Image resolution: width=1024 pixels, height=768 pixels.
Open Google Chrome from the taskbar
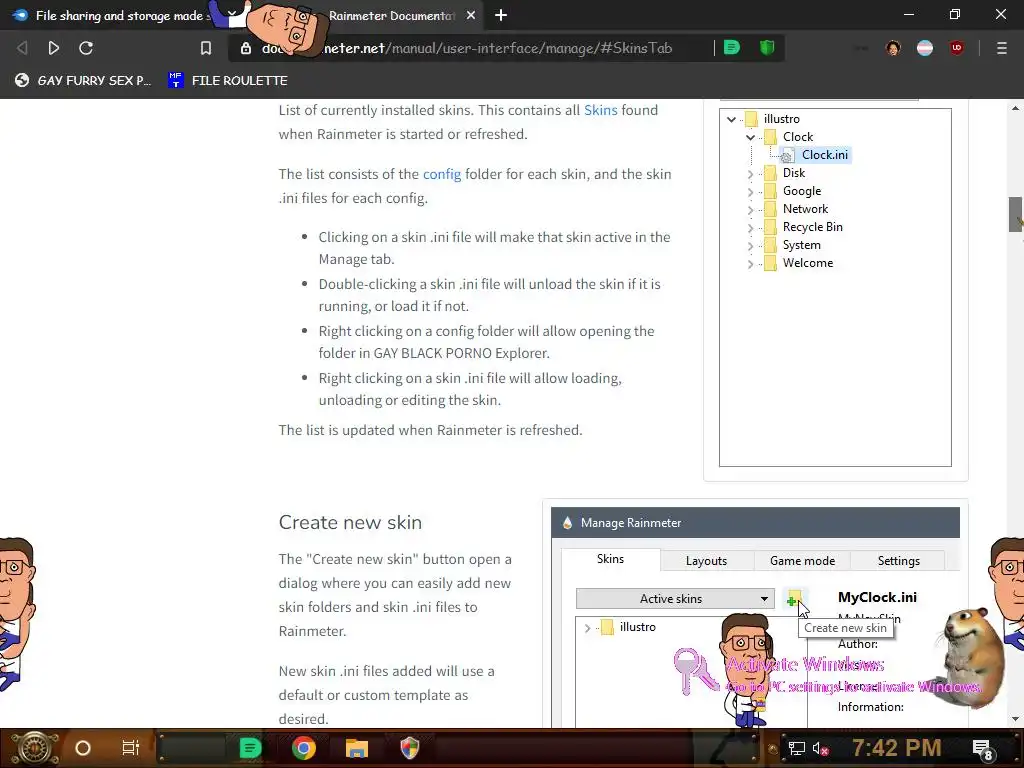(304, 748)
